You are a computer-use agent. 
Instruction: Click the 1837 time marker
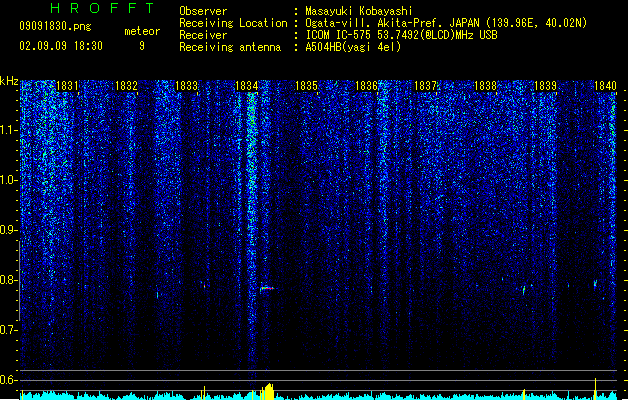point(425,86)
